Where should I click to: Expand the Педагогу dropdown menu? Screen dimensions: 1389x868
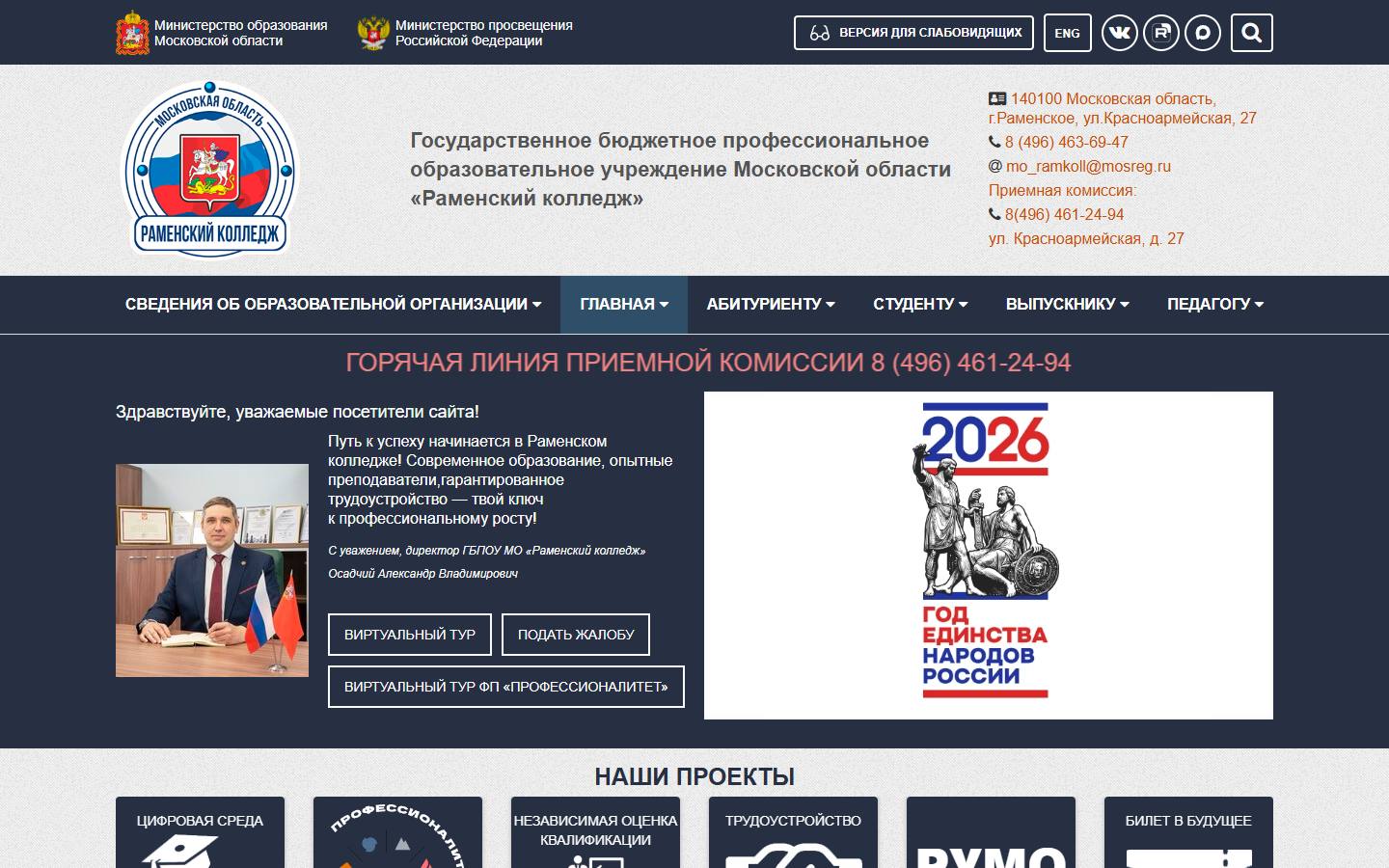point(1215,305)
